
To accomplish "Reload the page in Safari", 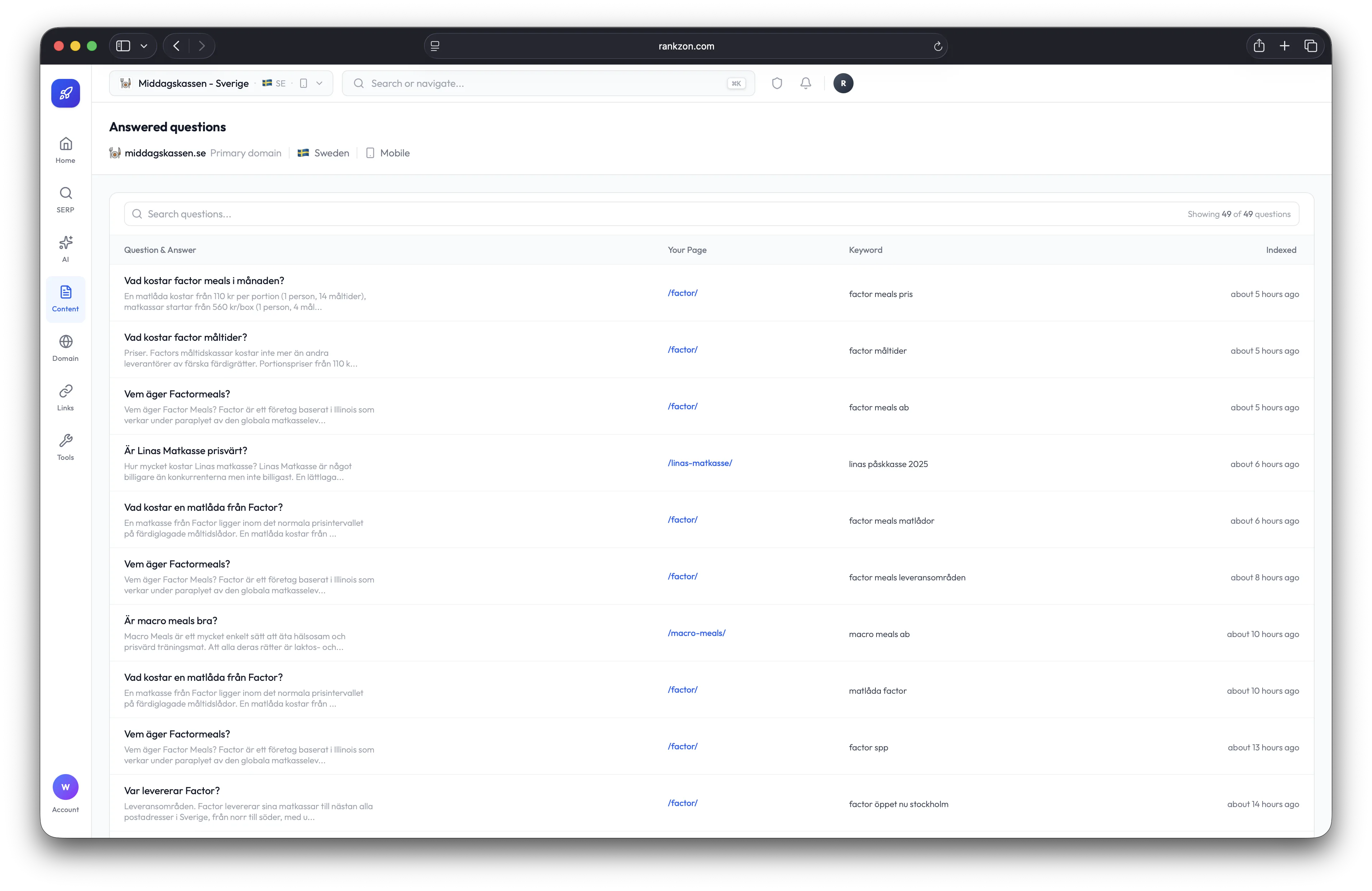I will tap(938, 46).
